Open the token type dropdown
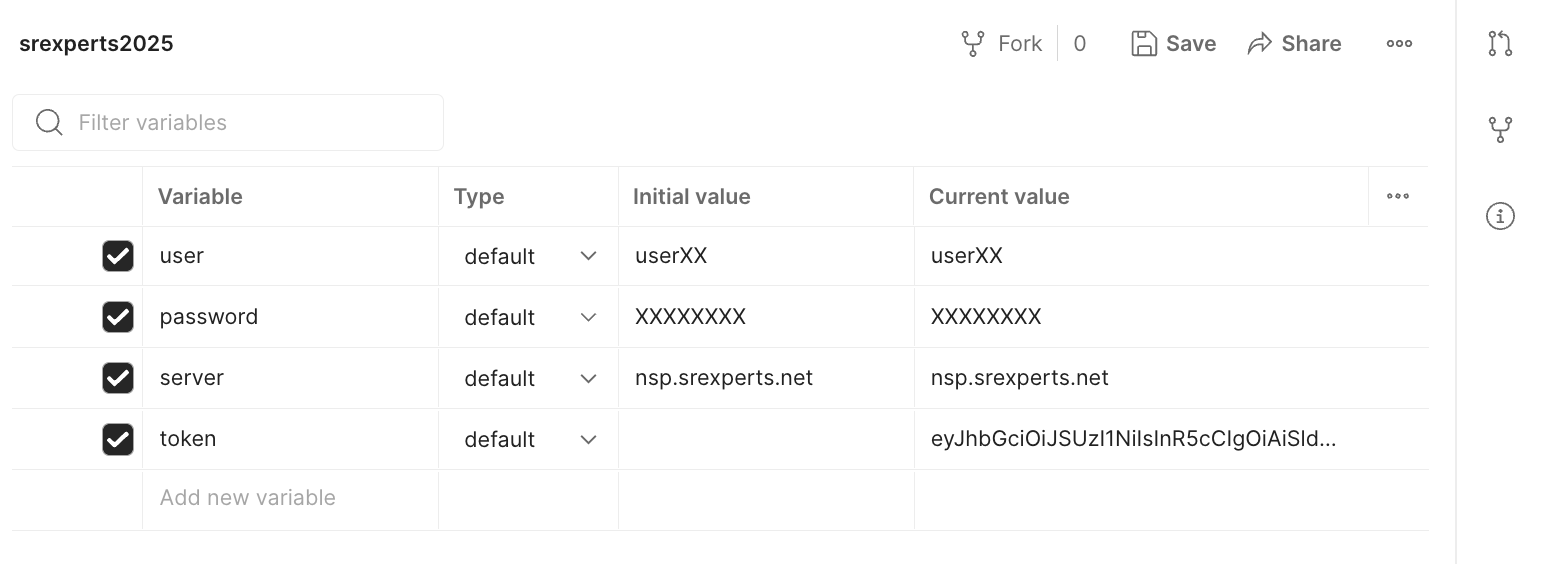1544x564 pixels. (588, 440)
